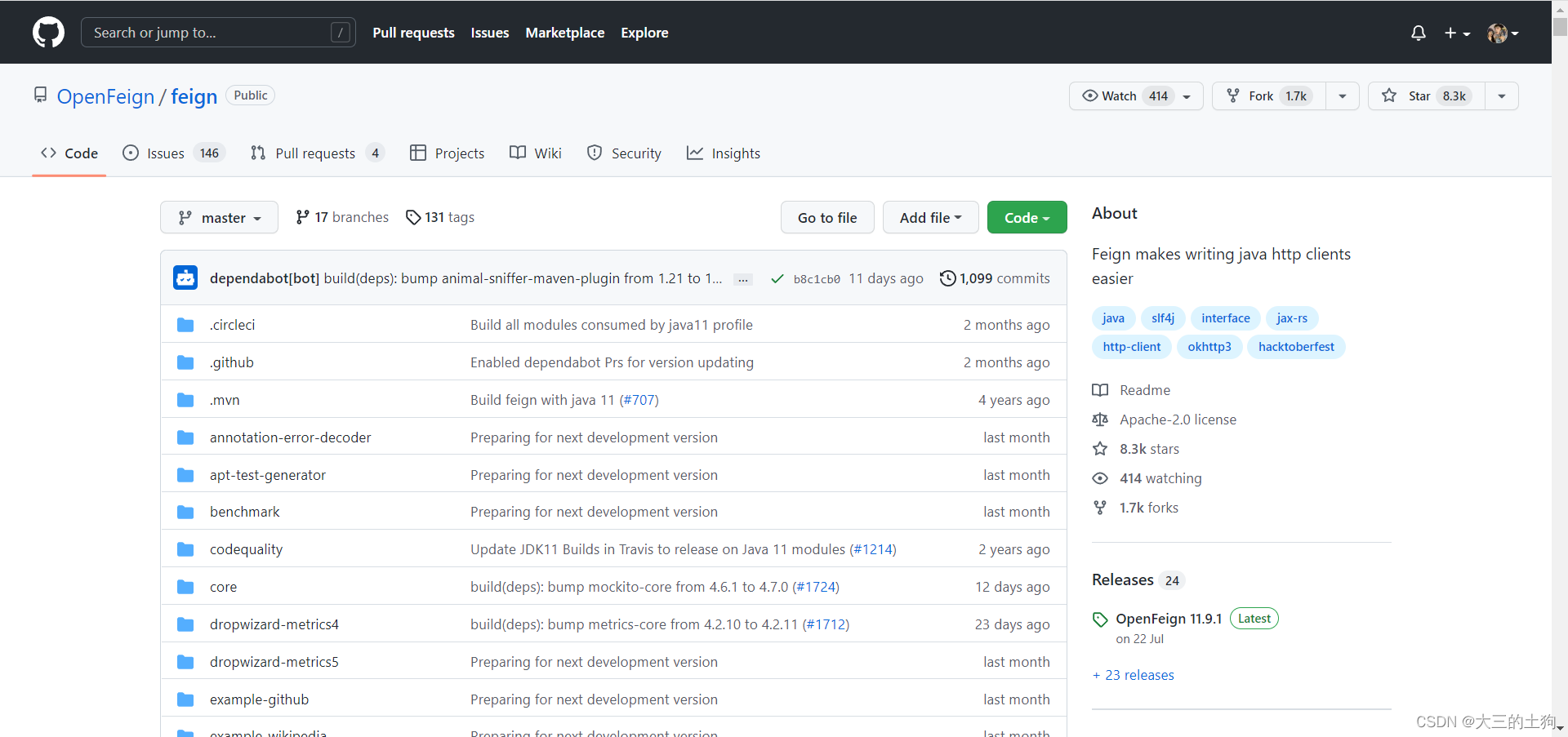Click the feign repository name link

click(x=194, y=96)
